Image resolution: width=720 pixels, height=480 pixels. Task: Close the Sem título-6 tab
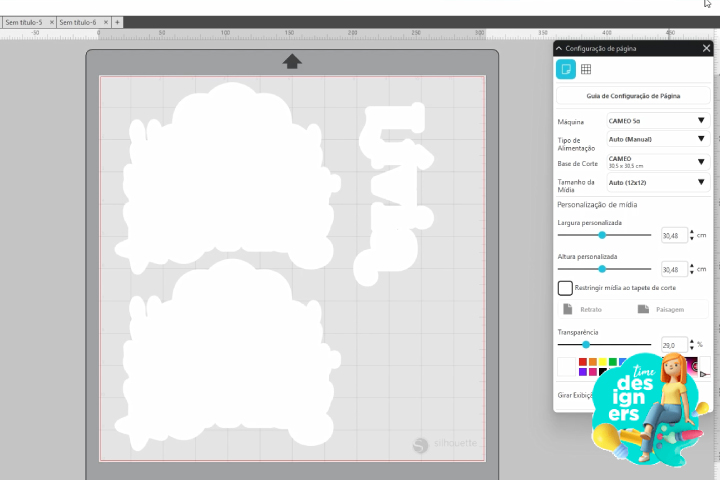(x=104, y=21)
